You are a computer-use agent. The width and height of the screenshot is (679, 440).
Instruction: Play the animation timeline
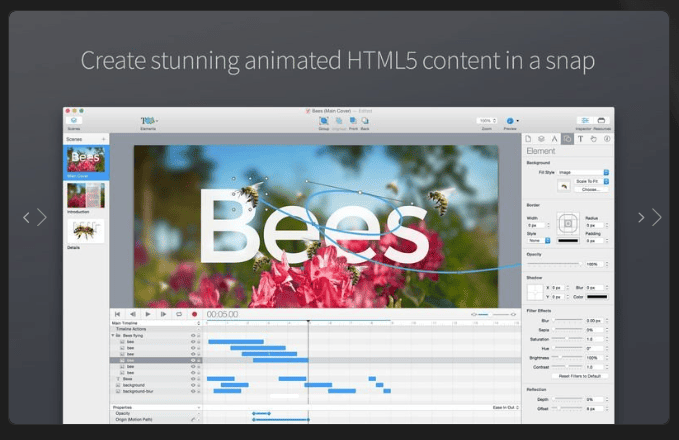(148, 314)
